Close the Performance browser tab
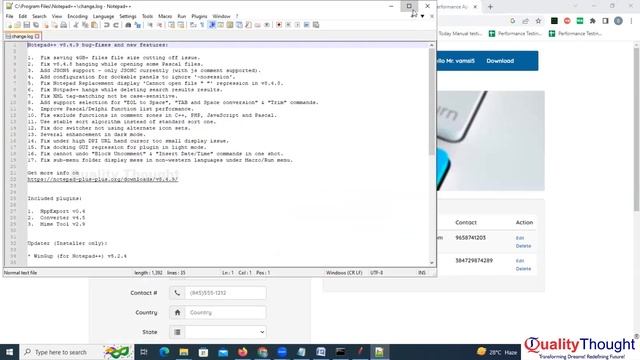The width and height of the screenshot is (640, 360). 475,7
